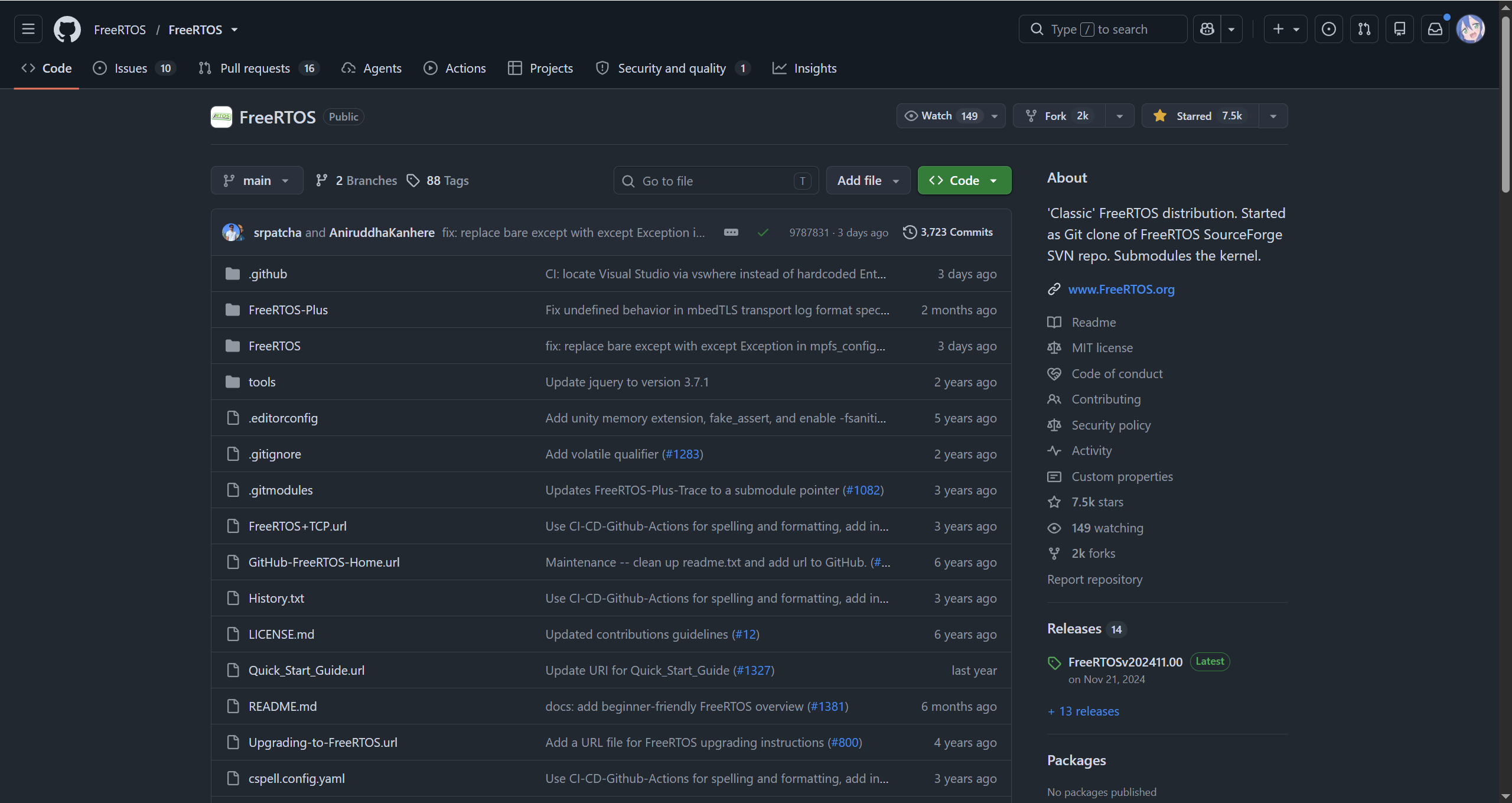Open the repositories icon in header
Screen dimensions: 1512x803
pyautogui.click(x=1400, y=29)
